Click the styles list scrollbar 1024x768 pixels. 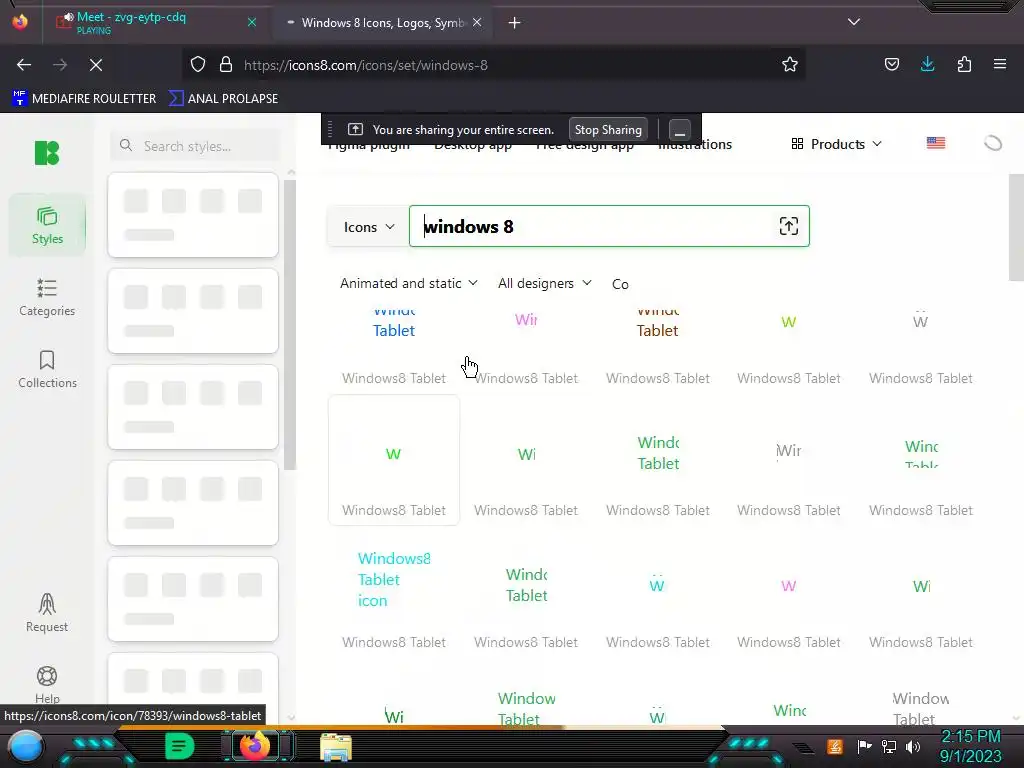[x=290, y=325]
